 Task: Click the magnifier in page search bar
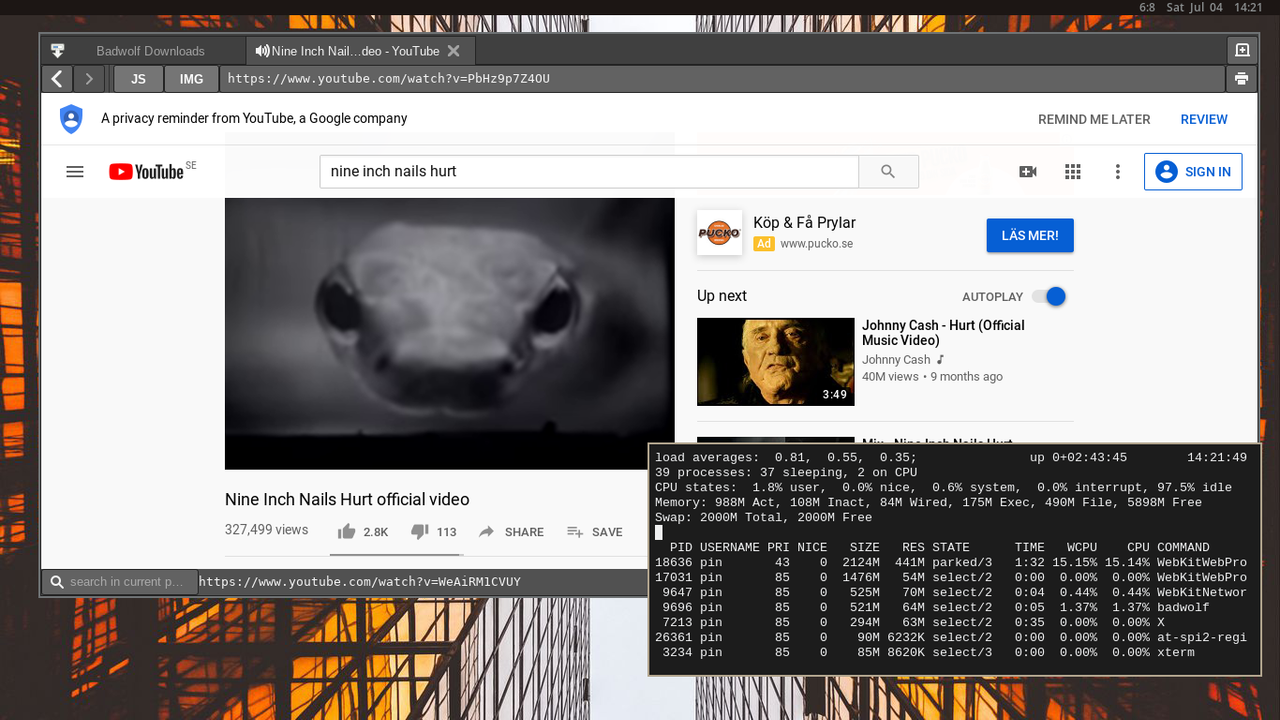[57, 582]
